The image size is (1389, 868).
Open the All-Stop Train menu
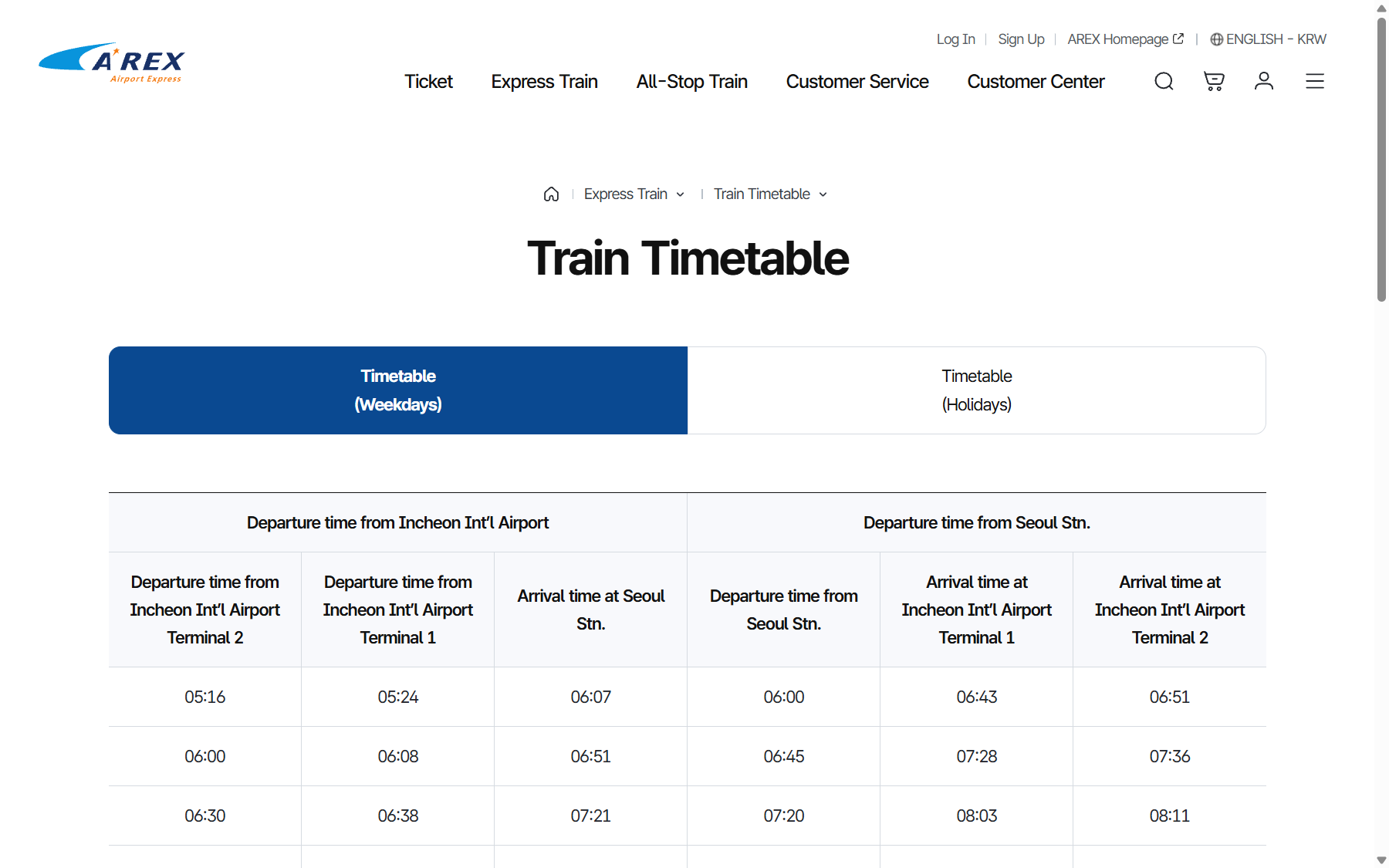(692, 81)
